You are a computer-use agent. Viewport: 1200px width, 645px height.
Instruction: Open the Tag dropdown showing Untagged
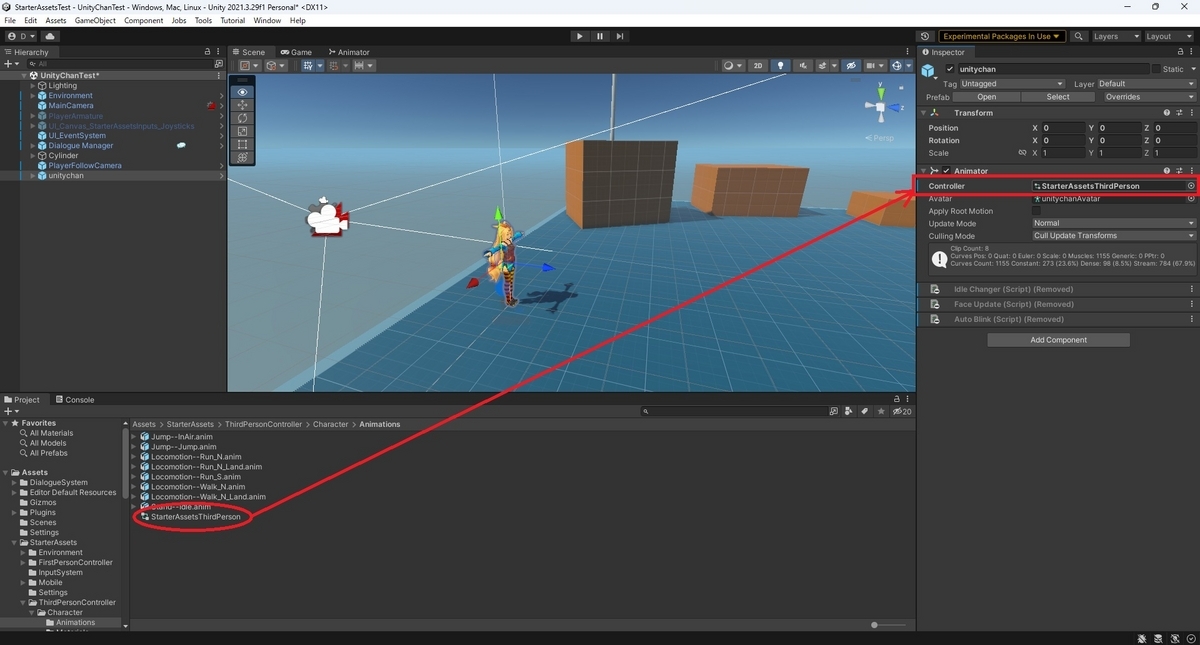click(x=1011, y=84)
